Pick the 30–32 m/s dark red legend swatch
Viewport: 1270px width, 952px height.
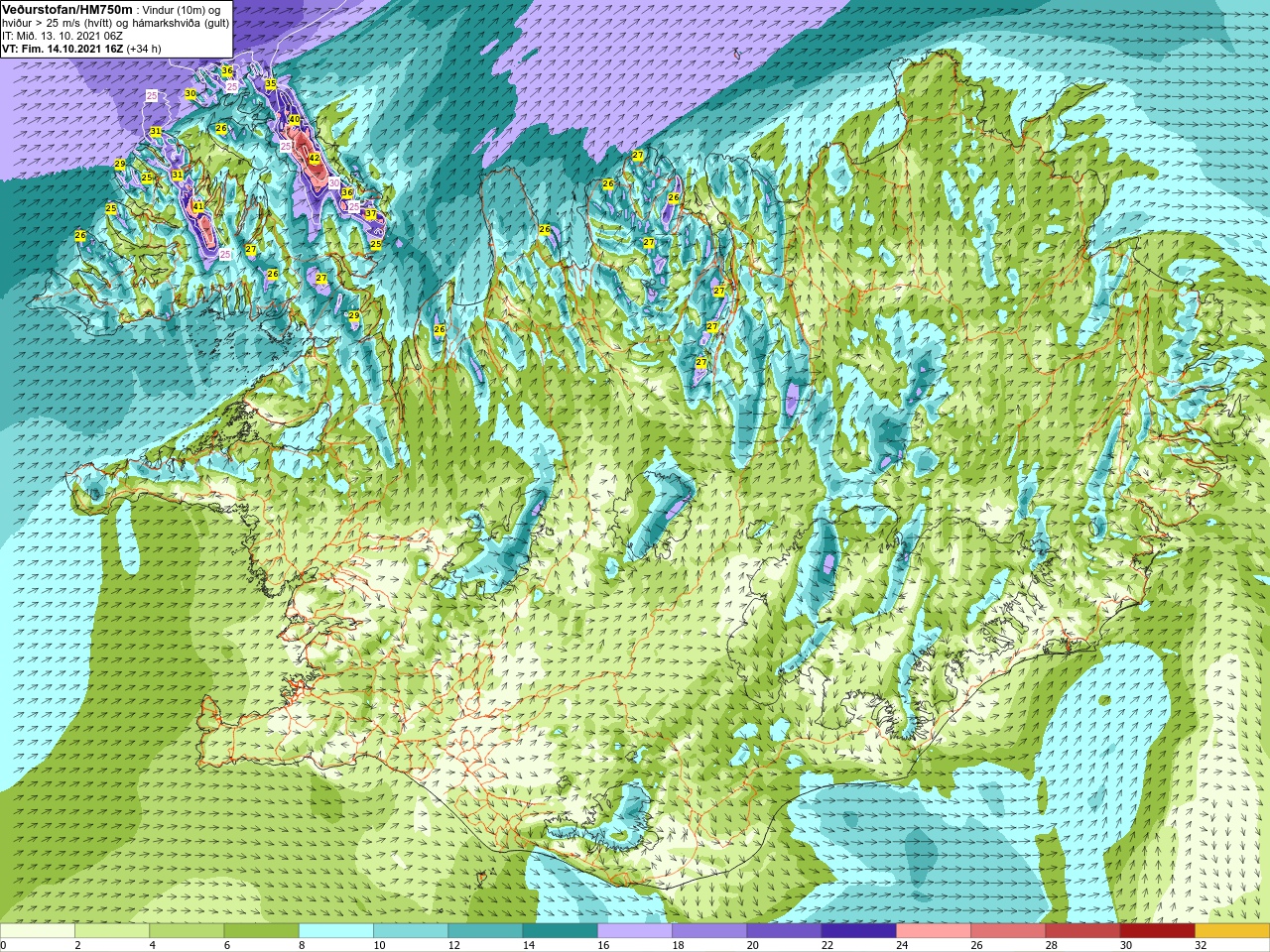1158,931
